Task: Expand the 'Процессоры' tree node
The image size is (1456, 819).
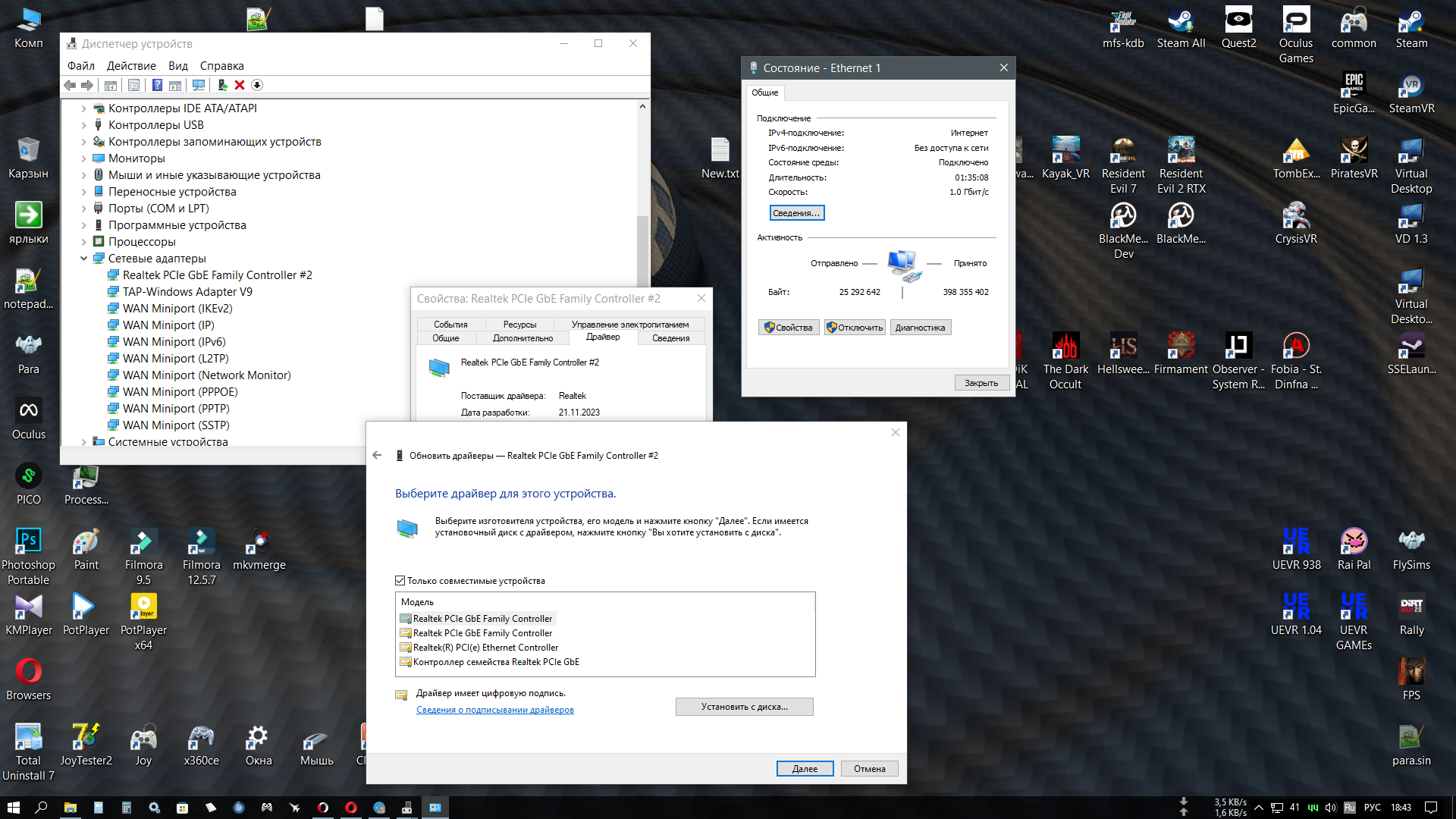Action: (84, 242)
